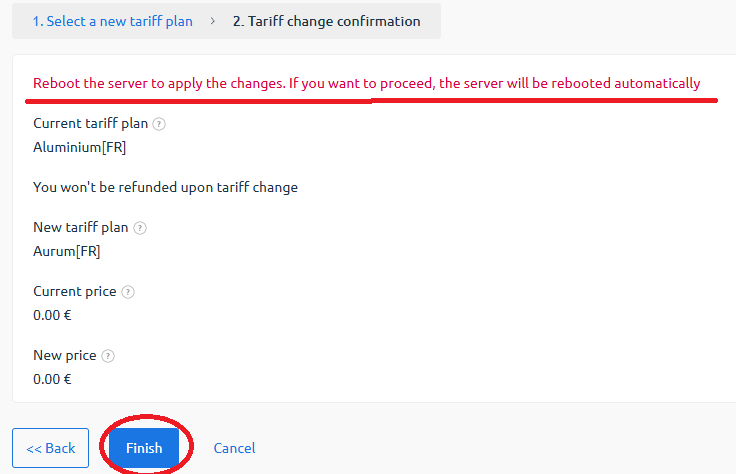
Task: Click the Current tariff plan label
Action: [91, 123]
